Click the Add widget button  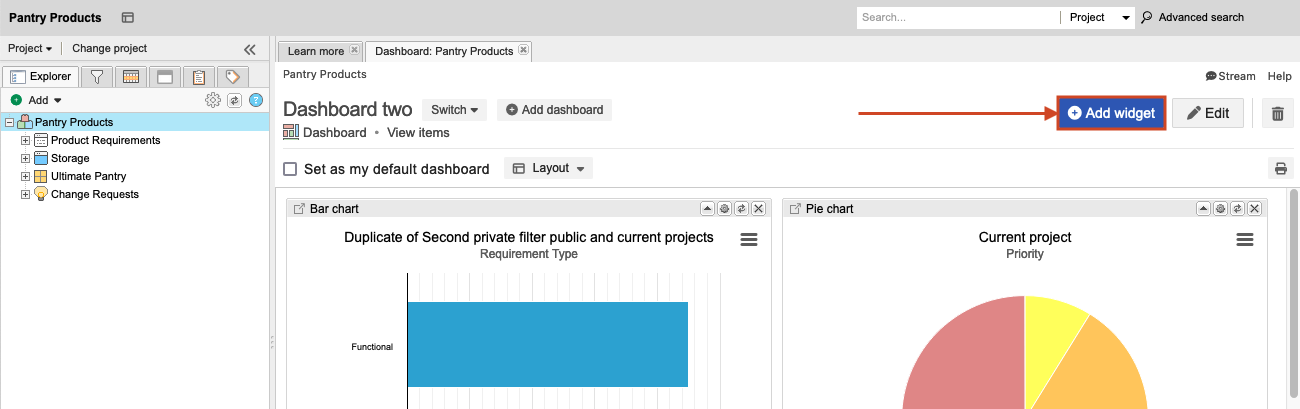[x=1111, y=113]
